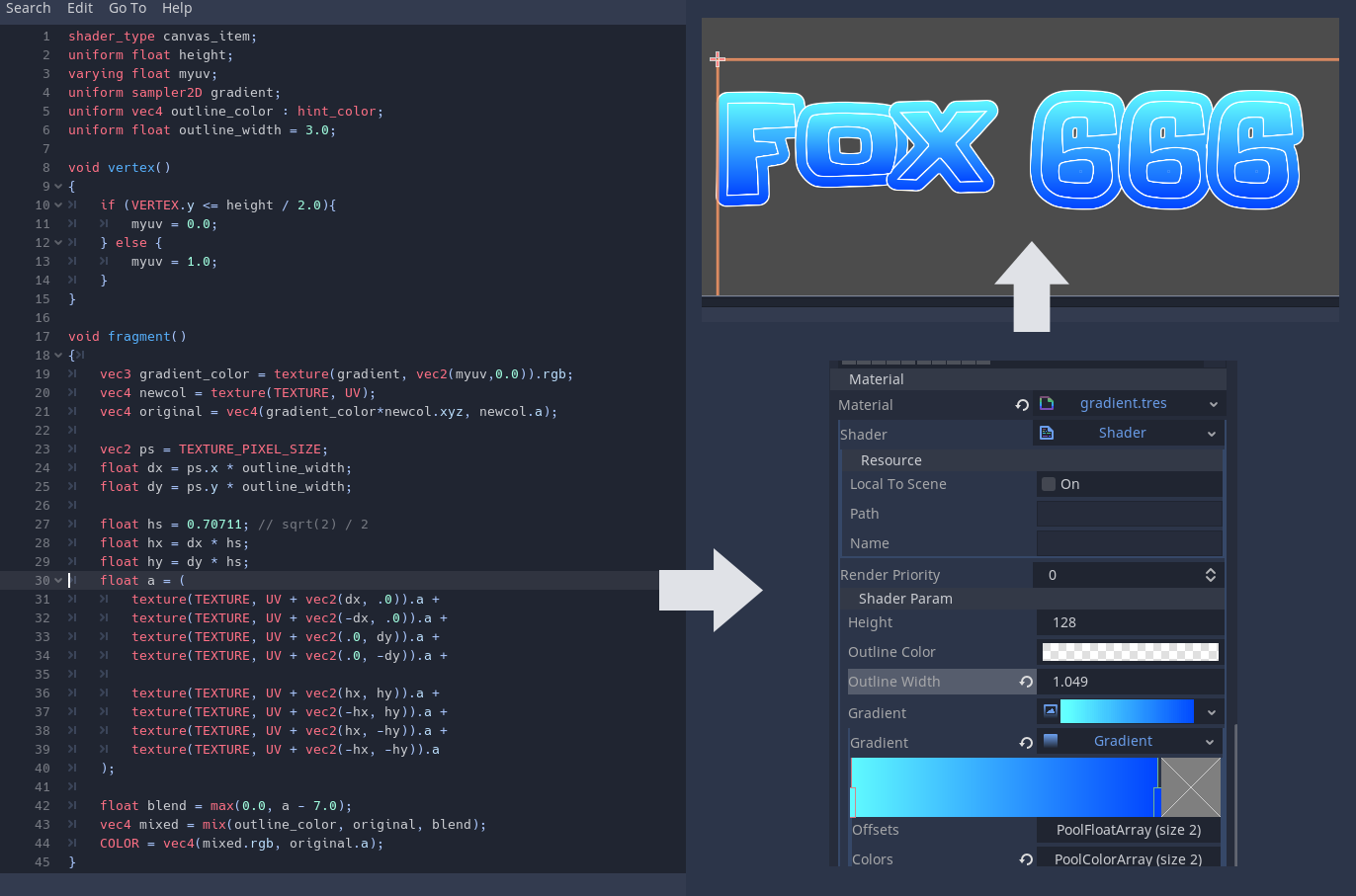Image resolution: width=1356 pixels, height=896 pixels.
Task: Collapse the if-statement fold on line 10
Action: coord(57,204)
